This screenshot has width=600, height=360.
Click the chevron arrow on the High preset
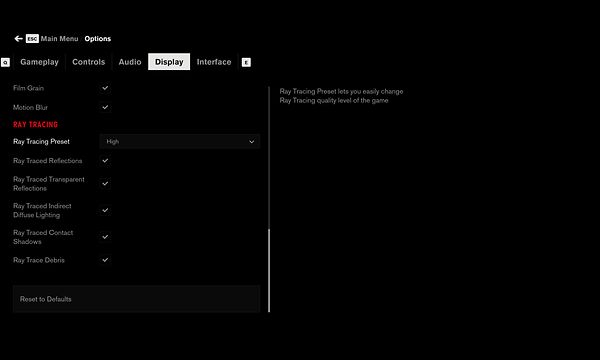tap(251, 142)
